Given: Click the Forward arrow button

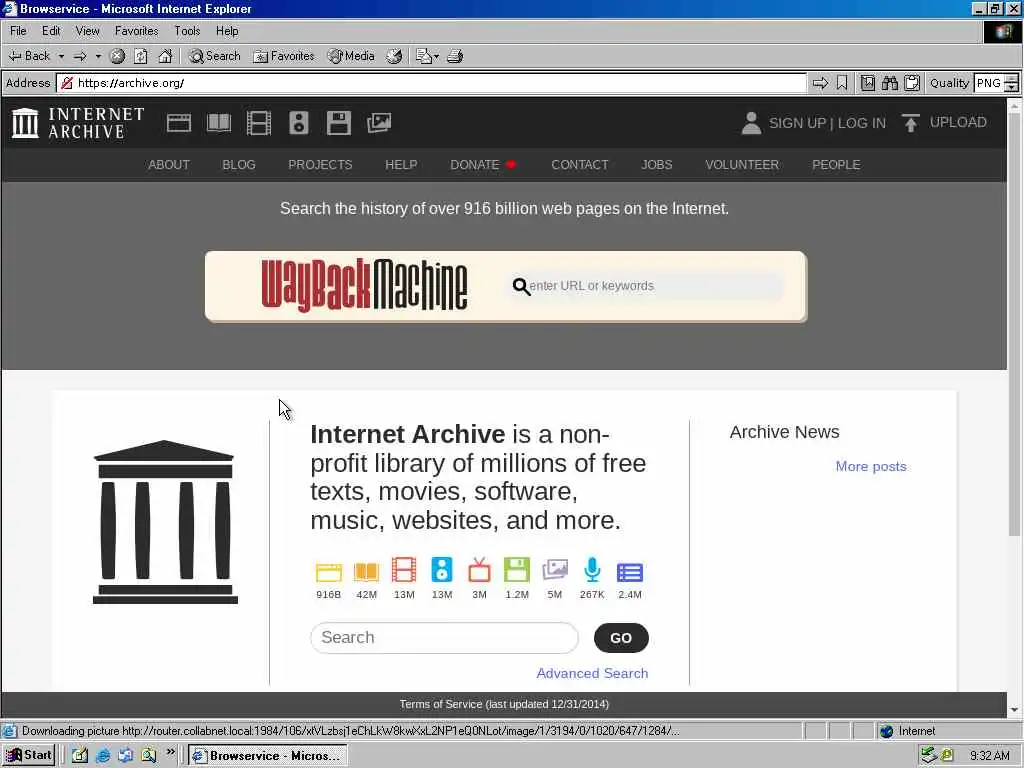Looking at the screenshot, I should coord(80,56).
